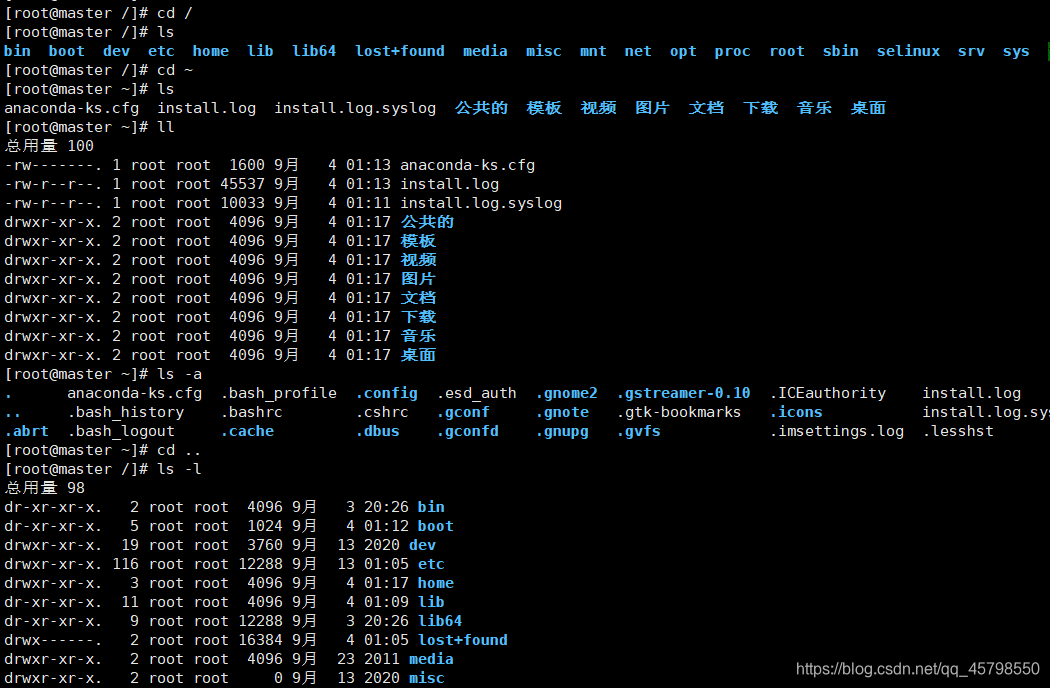1050x688 pixels.
Task: Click the 'cd ~' command text
Action: [175, 70]
